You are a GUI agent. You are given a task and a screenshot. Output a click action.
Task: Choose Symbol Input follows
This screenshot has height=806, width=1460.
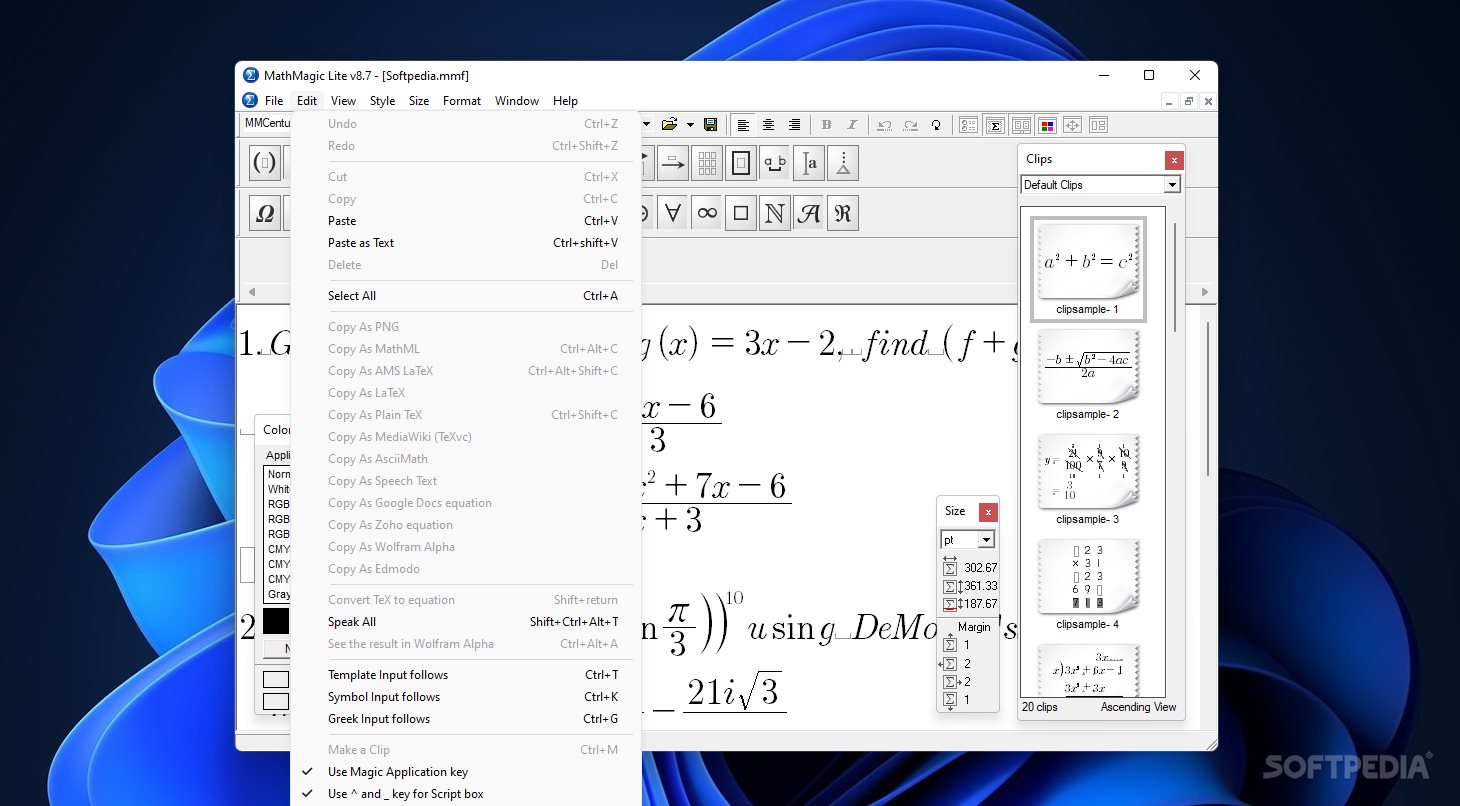coord(466,697)
